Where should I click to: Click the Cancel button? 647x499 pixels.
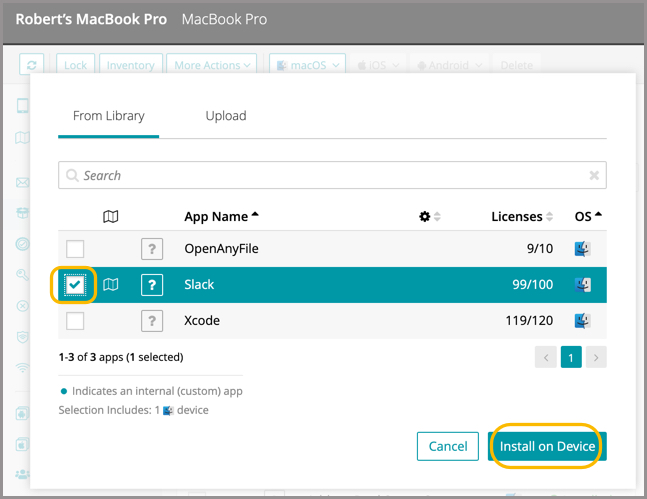tap(448, 446)
